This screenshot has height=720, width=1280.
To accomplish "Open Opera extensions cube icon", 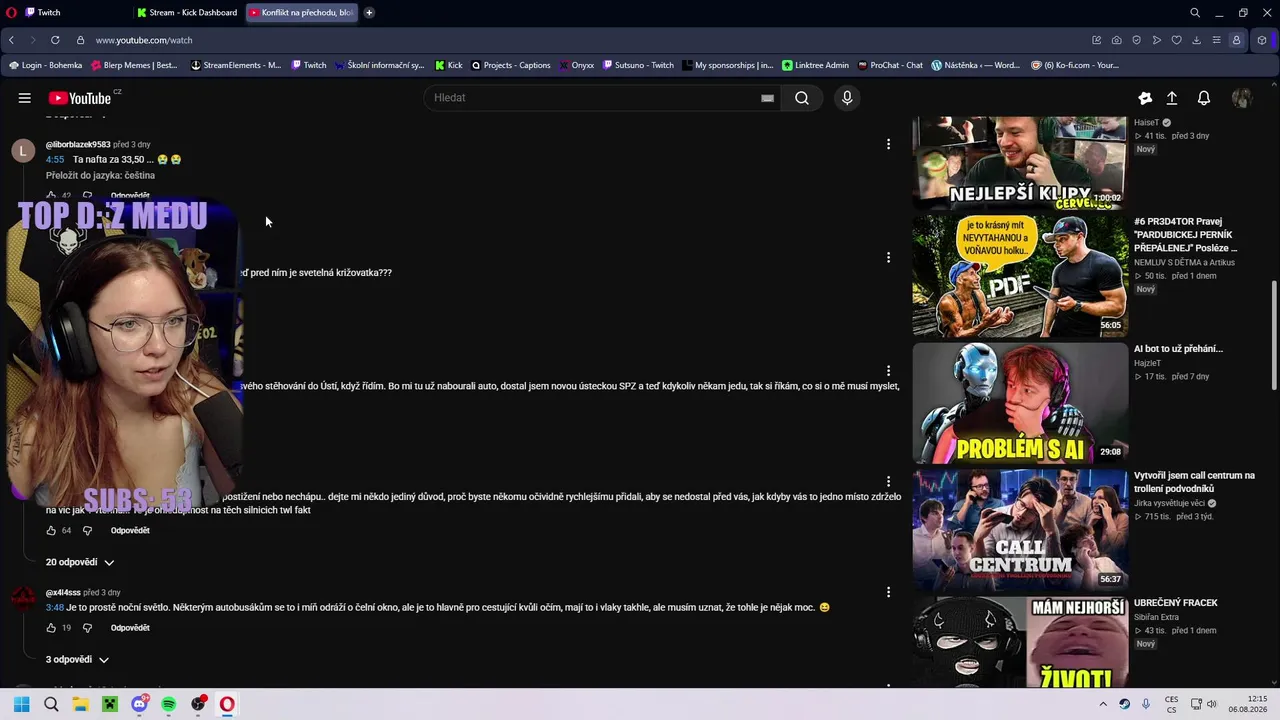I will point(1262,40).
